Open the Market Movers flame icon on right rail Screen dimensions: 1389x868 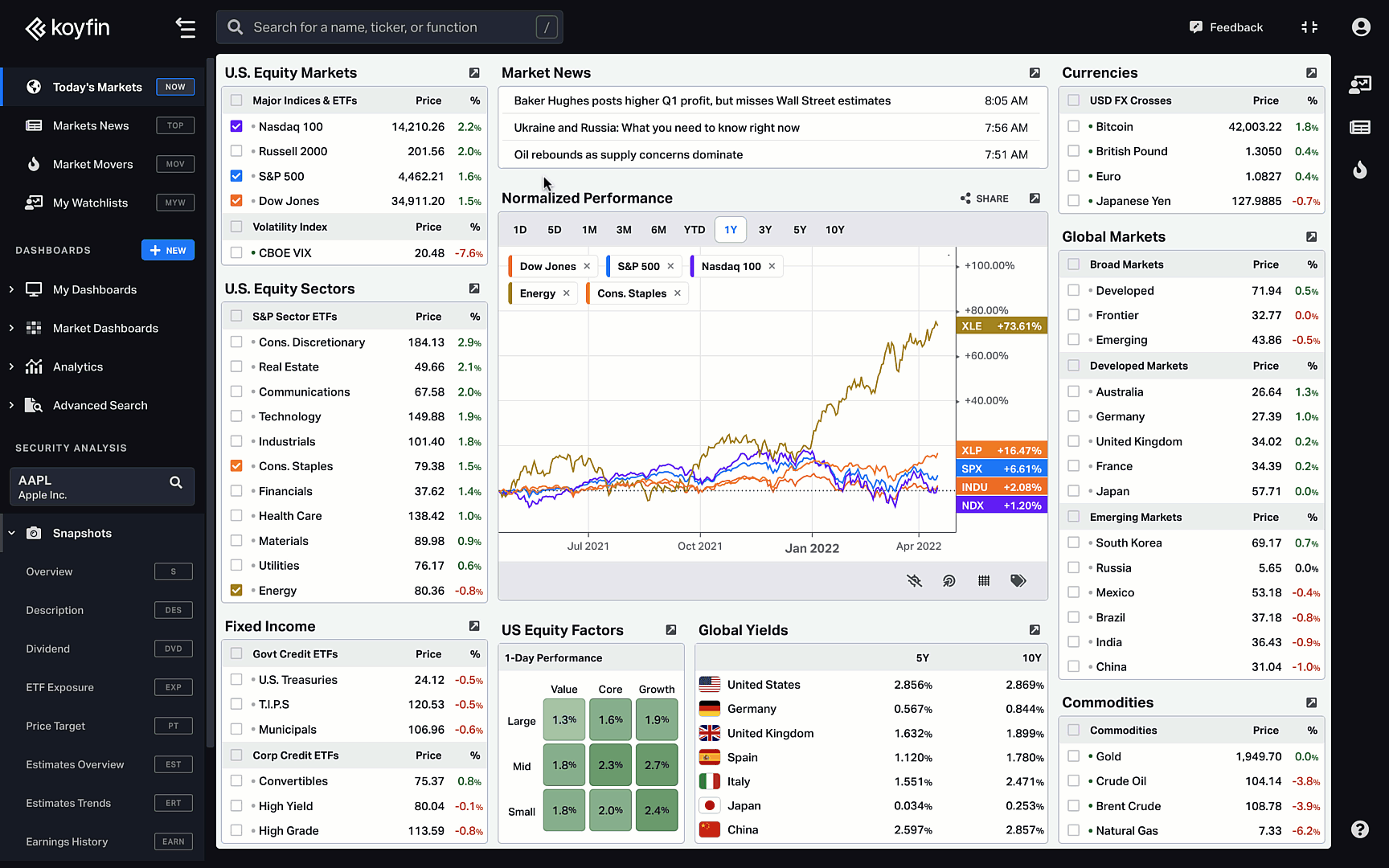(x=1361, y=170)
